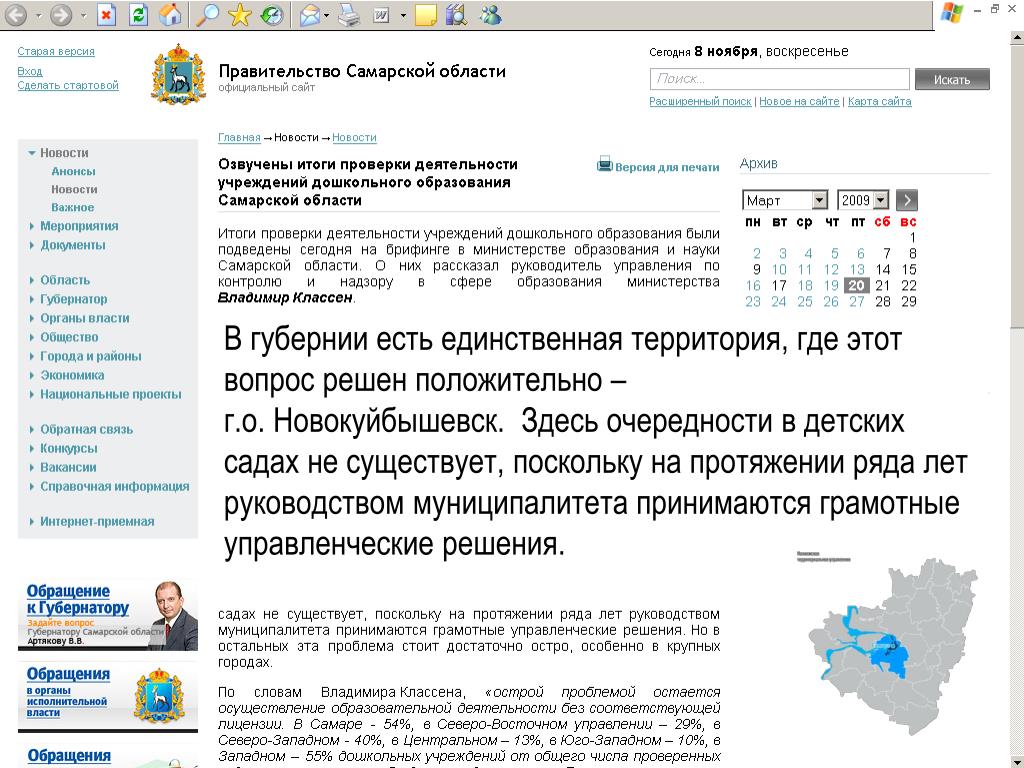Open Расширенный поиск link

tap(700, 101)
